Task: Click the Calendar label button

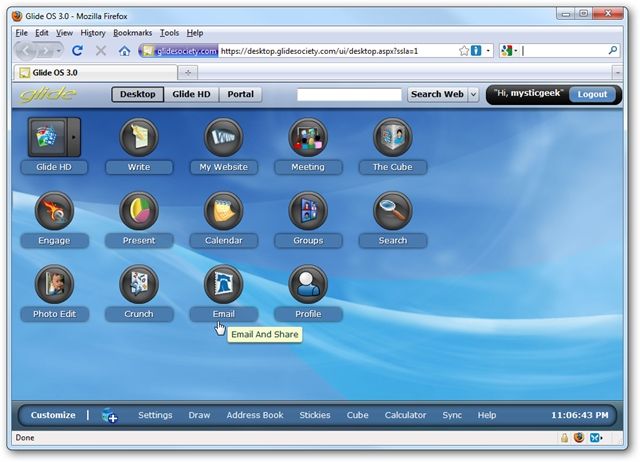Action: point(223,240)
